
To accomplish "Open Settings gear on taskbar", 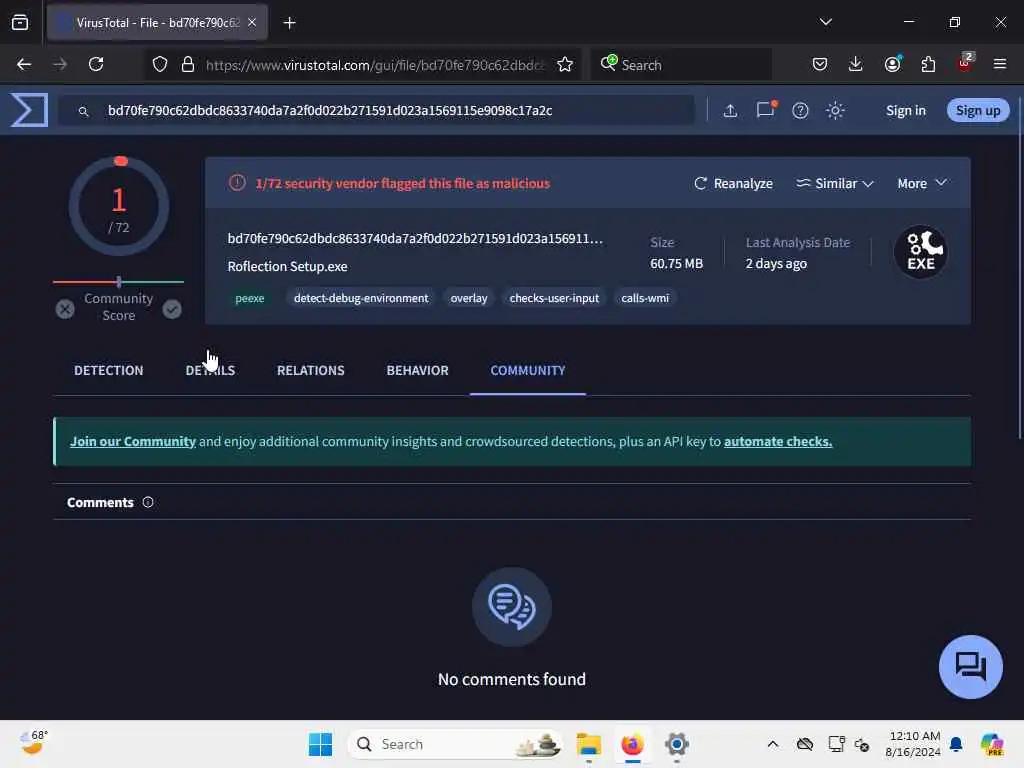I will [x=677, y=744].
